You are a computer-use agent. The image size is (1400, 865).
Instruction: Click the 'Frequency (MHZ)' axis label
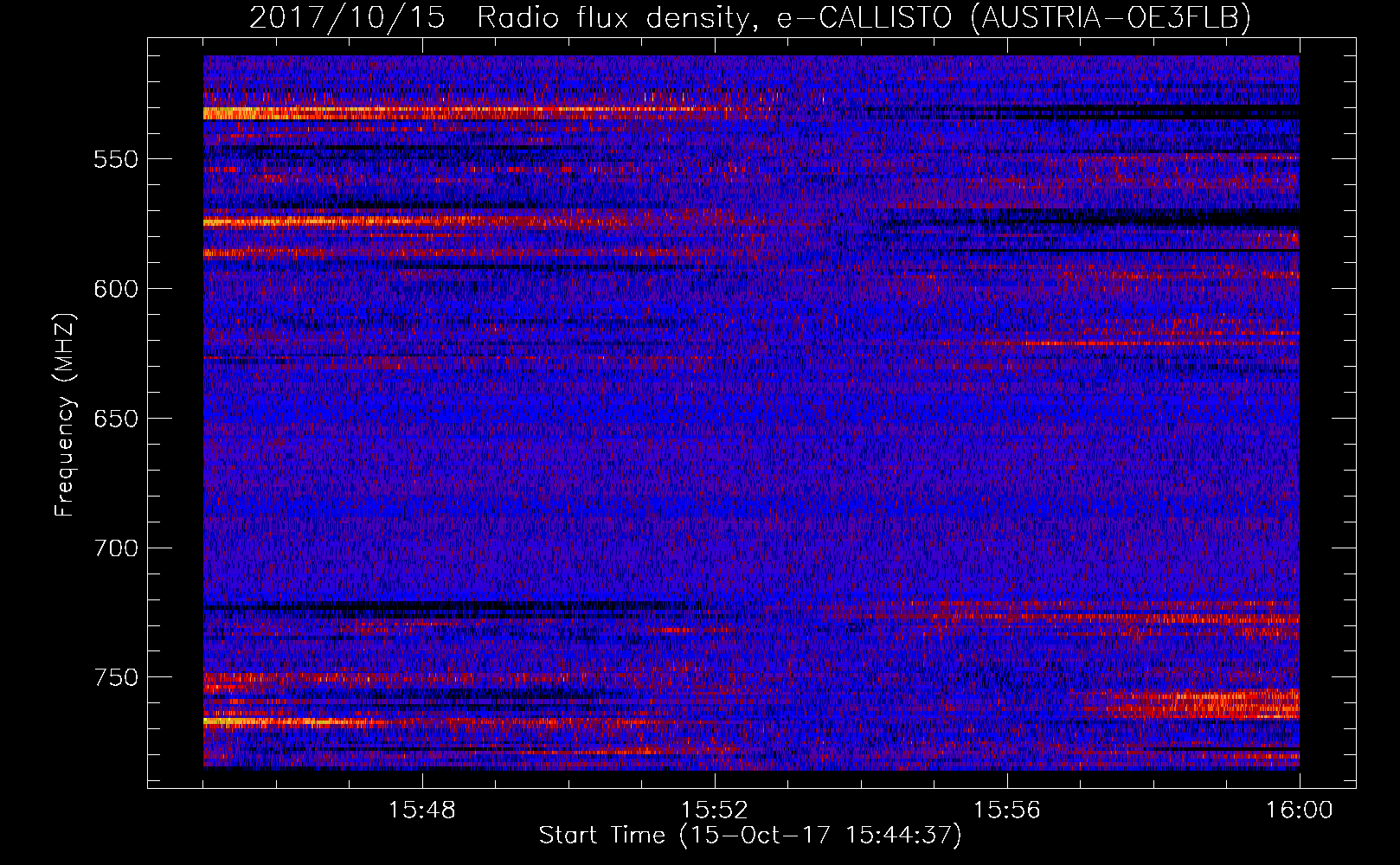(65, 414)
